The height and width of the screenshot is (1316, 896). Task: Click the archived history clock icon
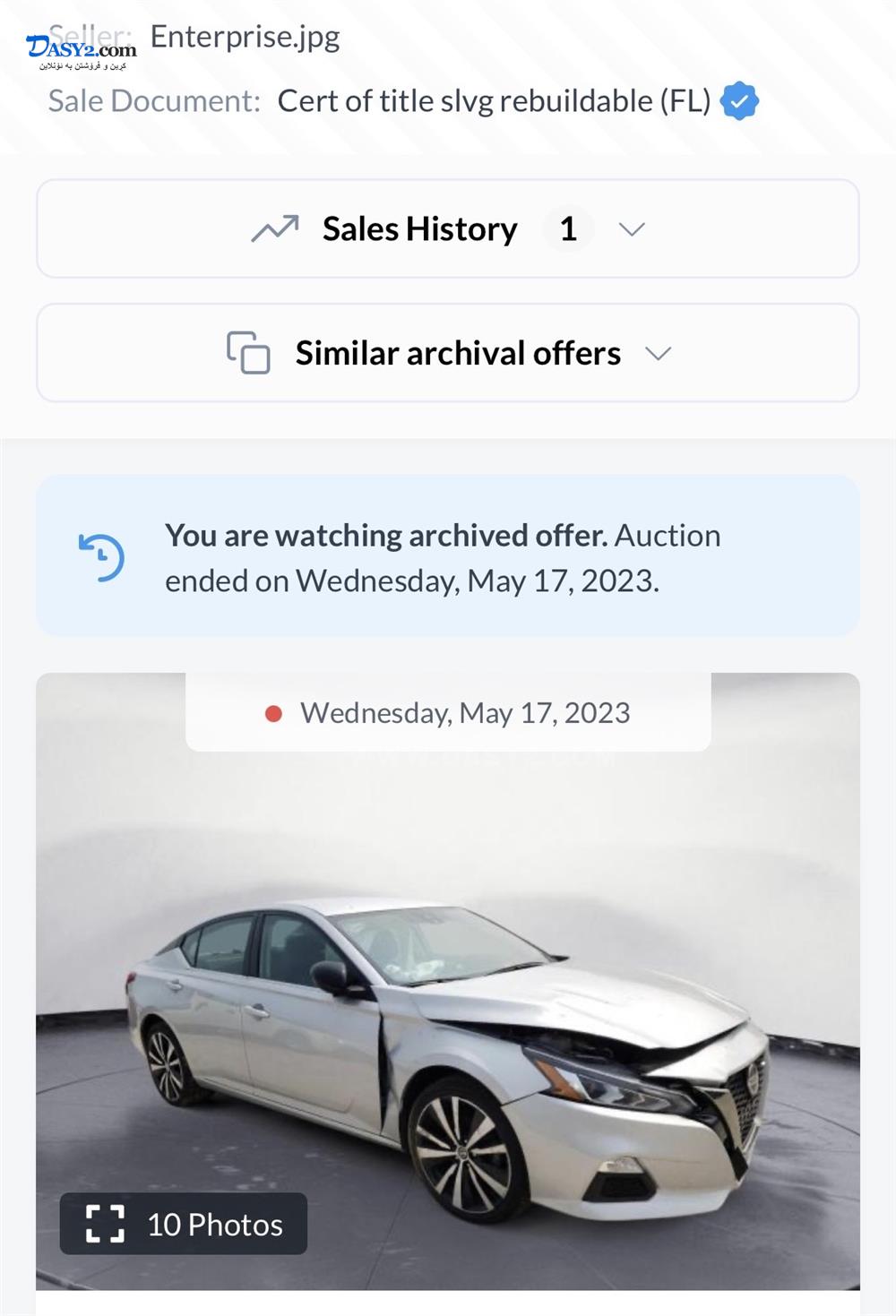click(x=101, y=557)
